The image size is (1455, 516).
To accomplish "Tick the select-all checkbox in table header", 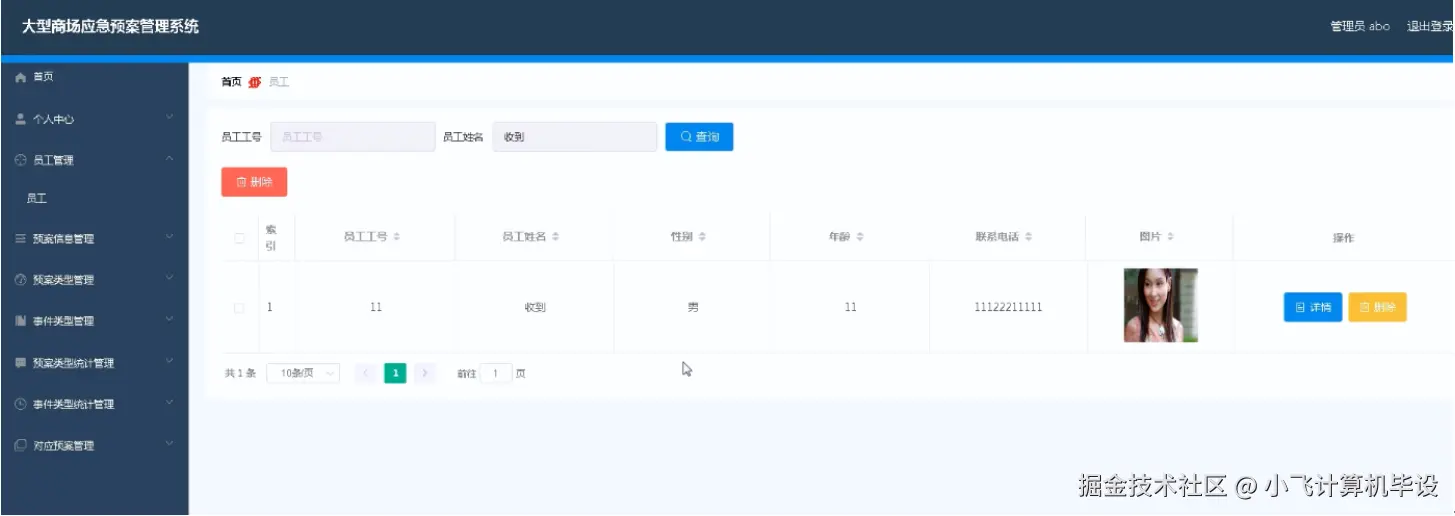I will point(239,238).
